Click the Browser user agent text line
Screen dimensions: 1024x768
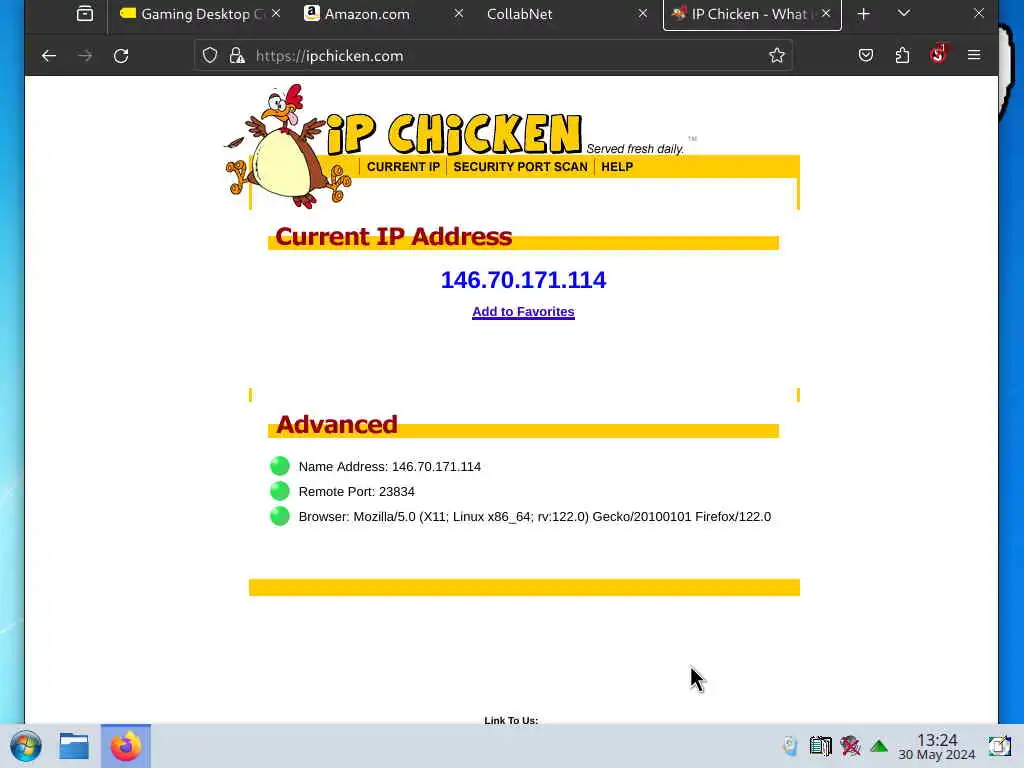[x=534, y=517]
